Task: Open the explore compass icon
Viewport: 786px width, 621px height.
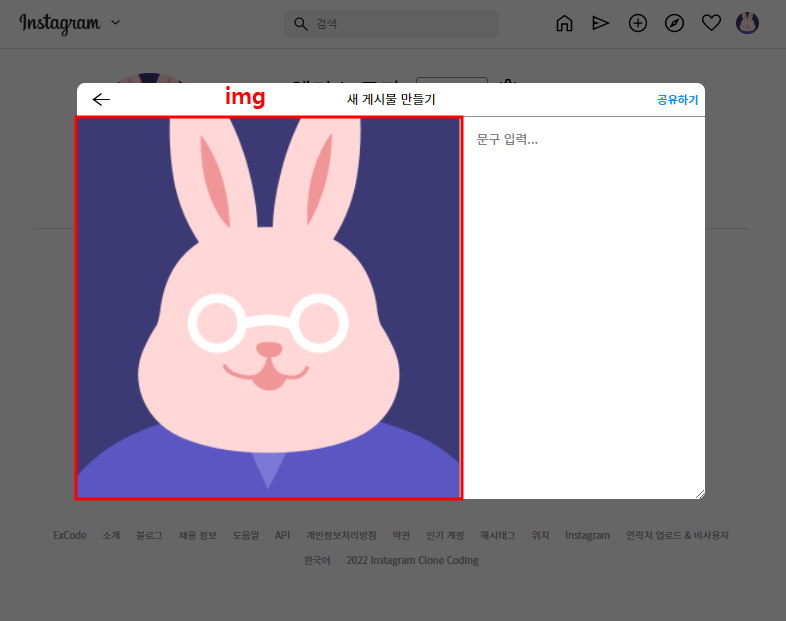Action: click(x=674, y=23)
